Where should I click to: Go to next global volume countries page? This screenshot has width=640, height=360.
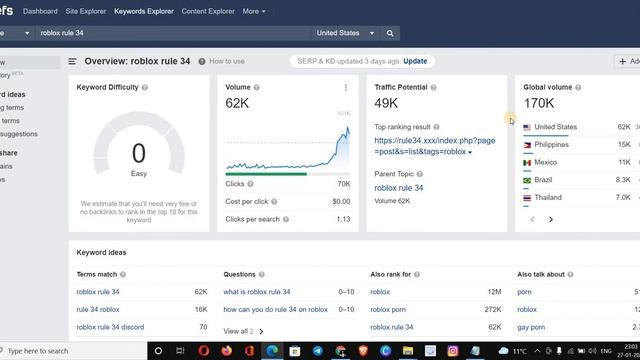pyautogui.click(x=551, y=220)
